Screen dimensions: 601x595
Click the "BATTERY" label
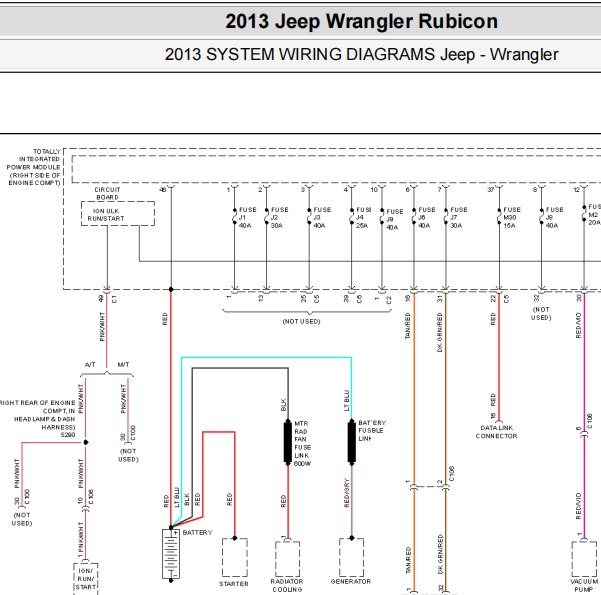tap(197, 533)
